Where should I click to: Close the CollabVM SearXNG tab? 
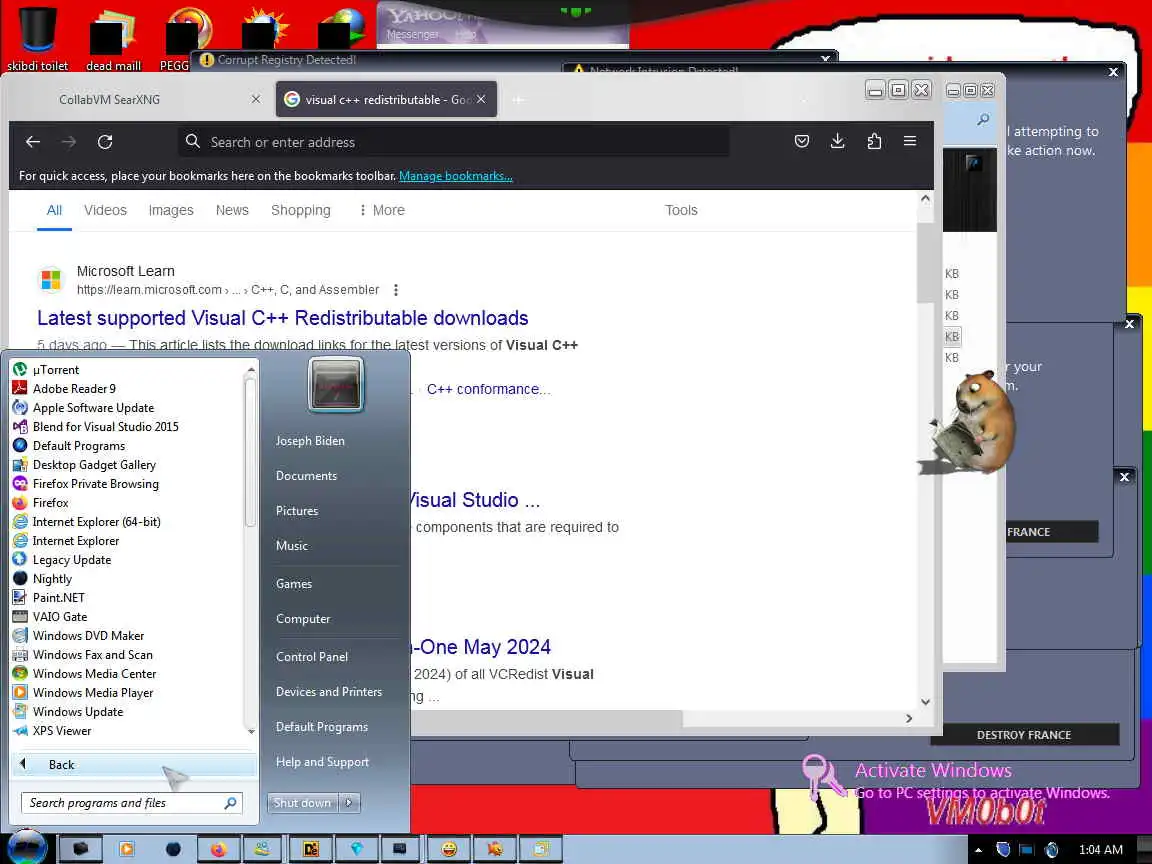pyautogui.click(x=256, y=99)
